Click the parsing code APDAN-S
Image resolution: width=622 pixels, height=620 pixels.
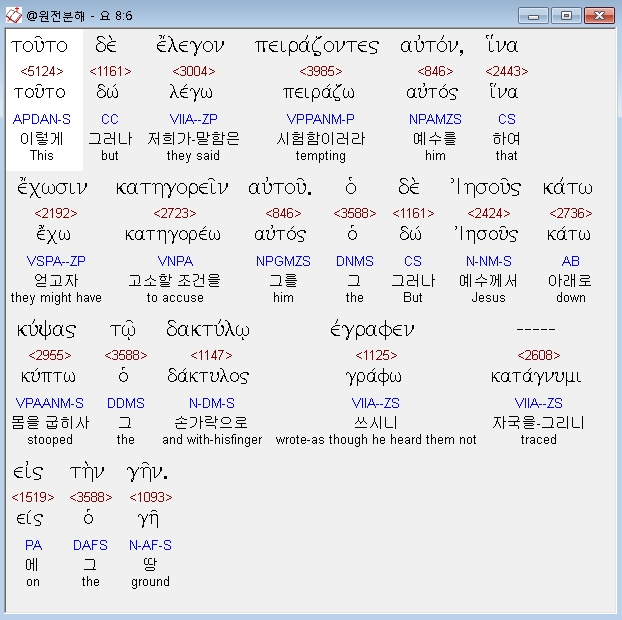[42, 119]
